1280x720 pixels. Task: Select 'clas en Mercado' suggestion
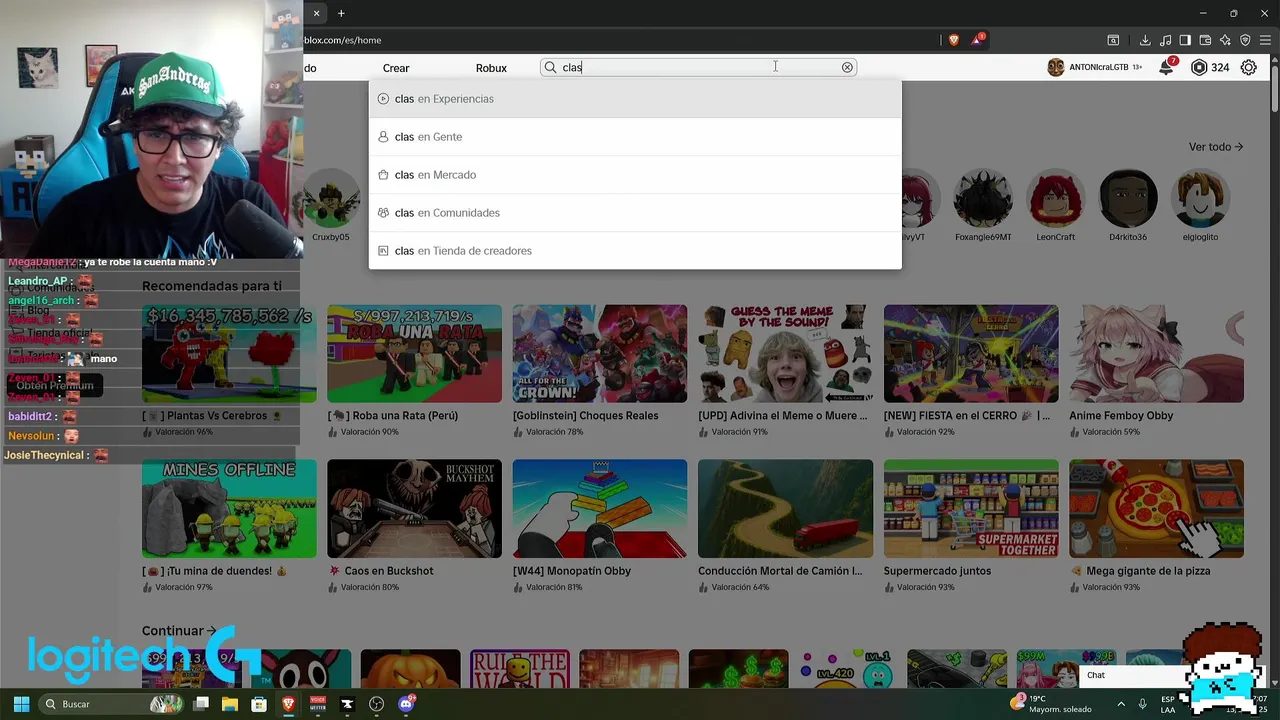point(635,175)
